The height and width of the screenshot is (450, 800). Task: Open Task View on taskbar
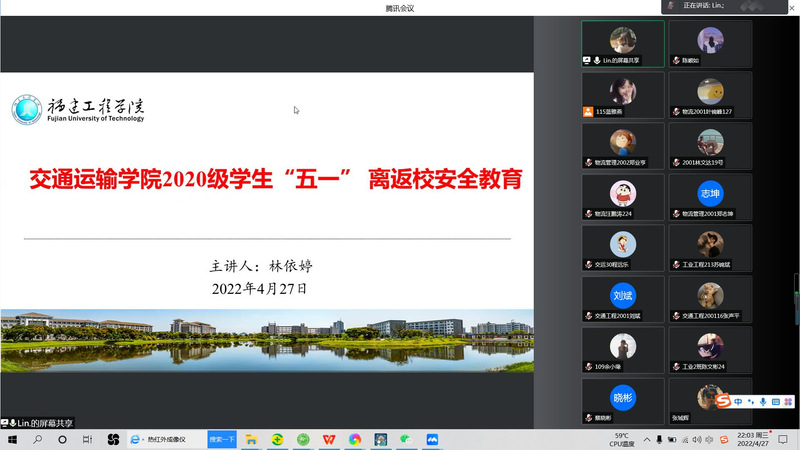click(x=87, y=439)
